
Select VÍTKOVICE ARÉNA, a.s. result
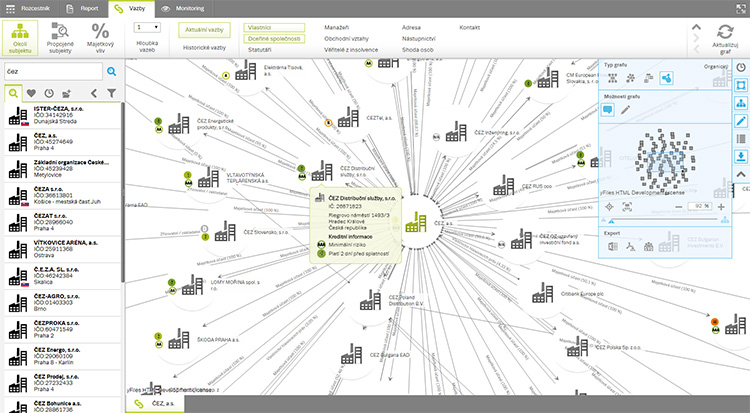[62, 249]
